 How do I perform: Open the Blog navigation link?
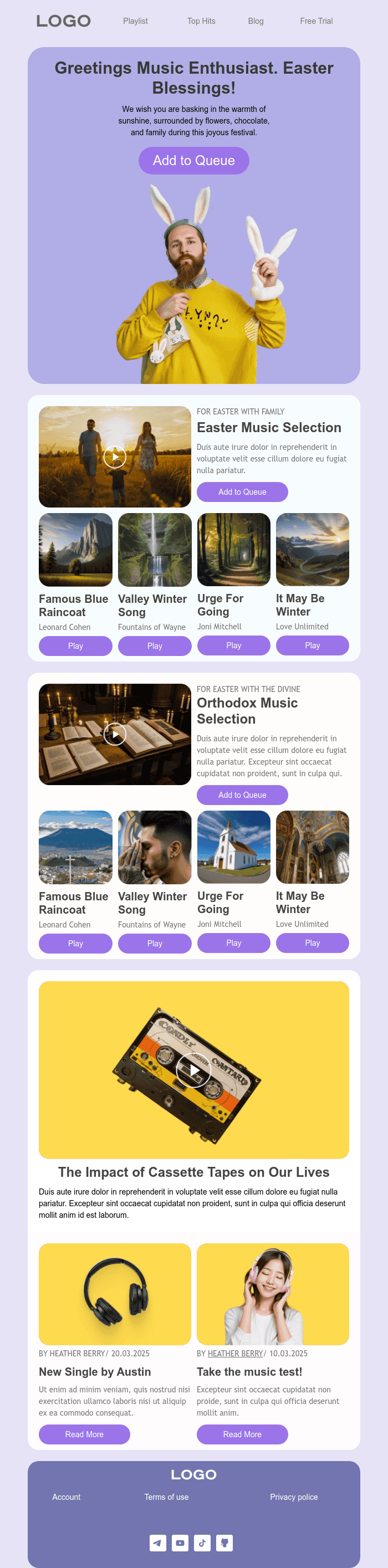pyautogui.click(x=256, y=21)
